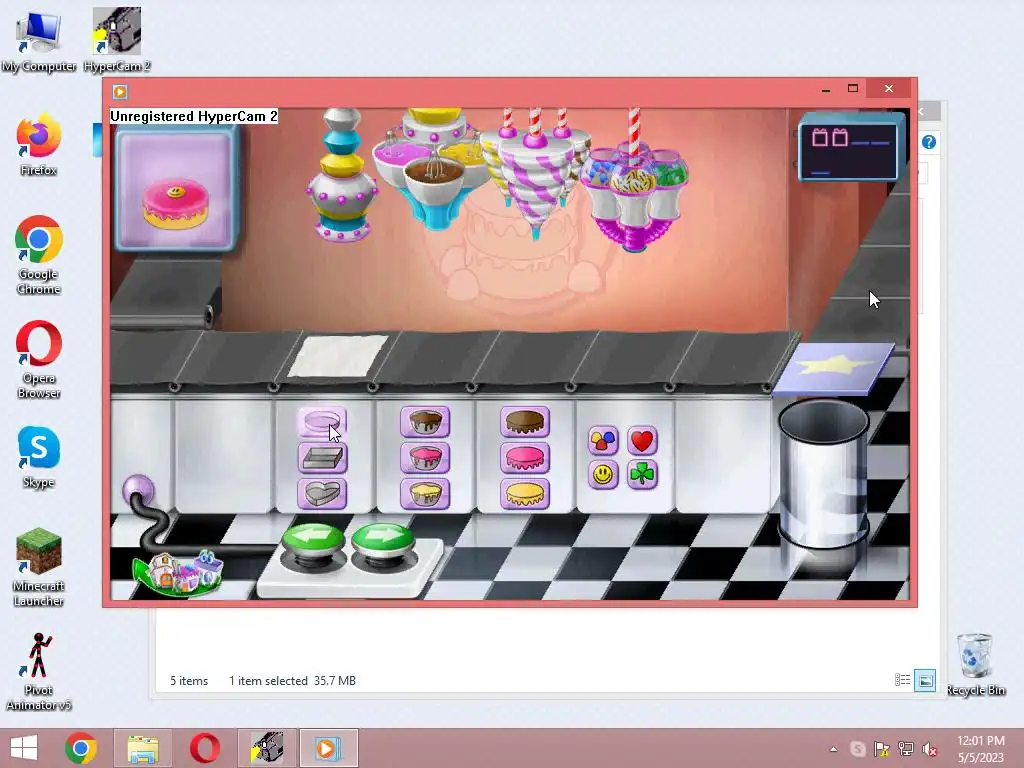Pick the pink icing button
The height and width of the screenshot is (768, 1024).
click(x=525, y=458)
